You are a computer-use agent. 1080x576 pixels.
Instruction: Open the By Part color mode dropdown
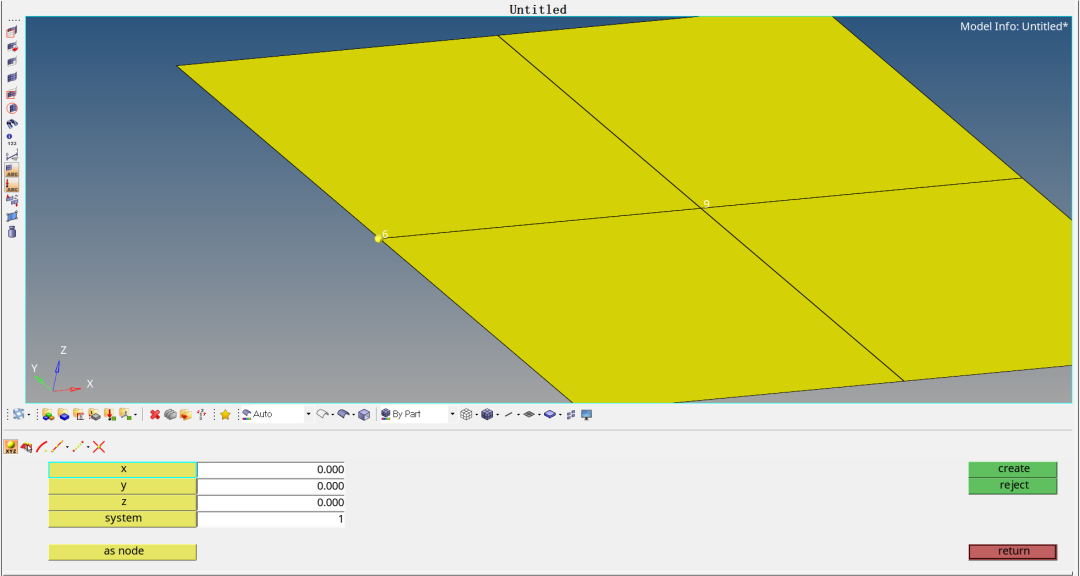coord(453,414)
